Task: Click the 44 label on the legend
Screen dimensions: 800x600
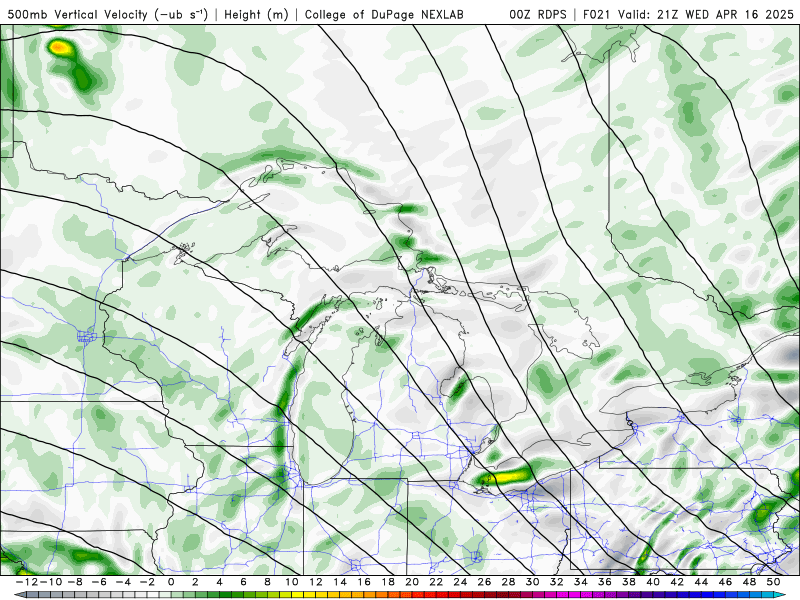Action: click(701, 582)
